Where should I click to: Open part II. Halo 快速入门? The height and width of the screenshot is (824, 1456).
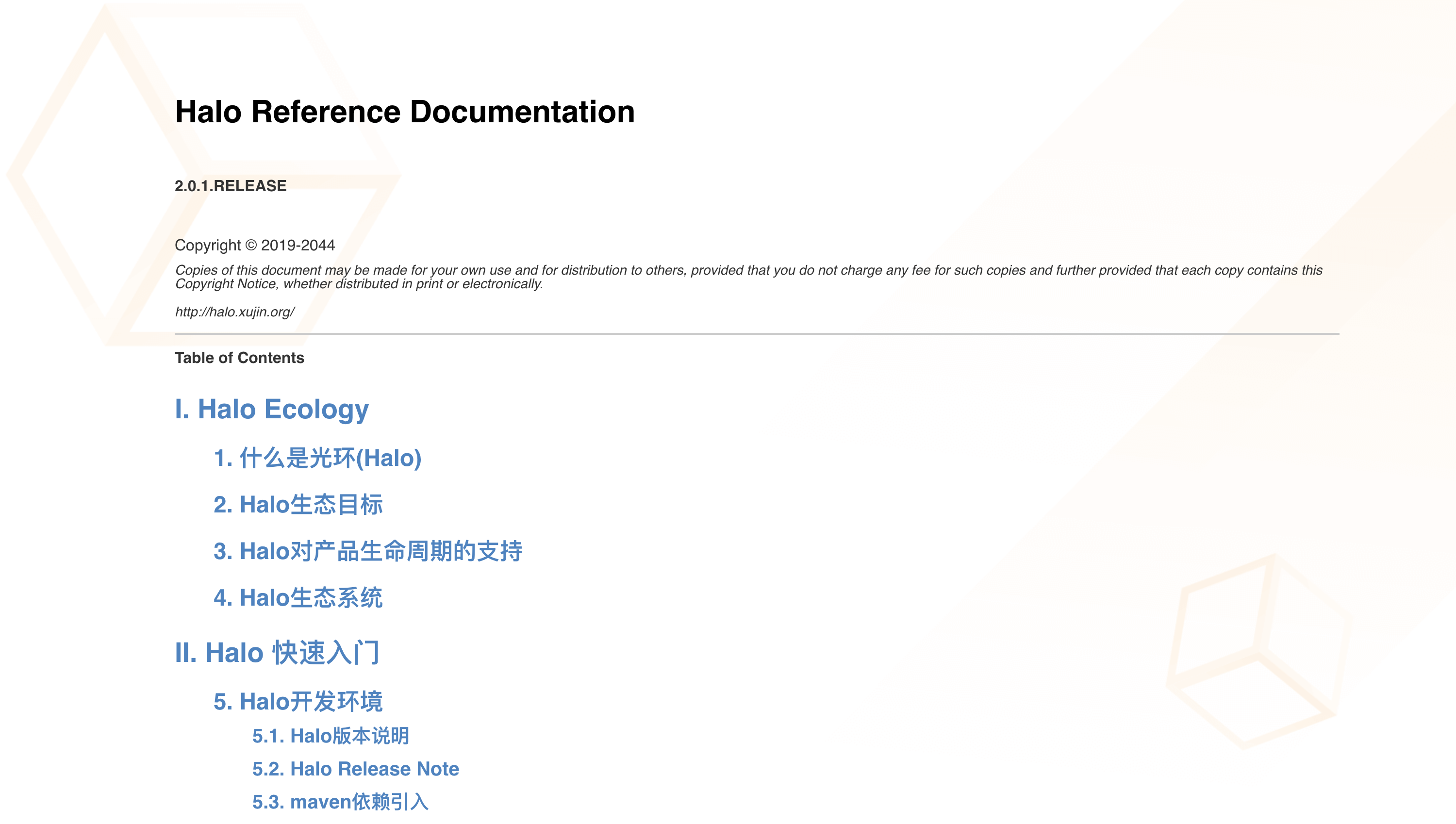[x=277, y=653]
